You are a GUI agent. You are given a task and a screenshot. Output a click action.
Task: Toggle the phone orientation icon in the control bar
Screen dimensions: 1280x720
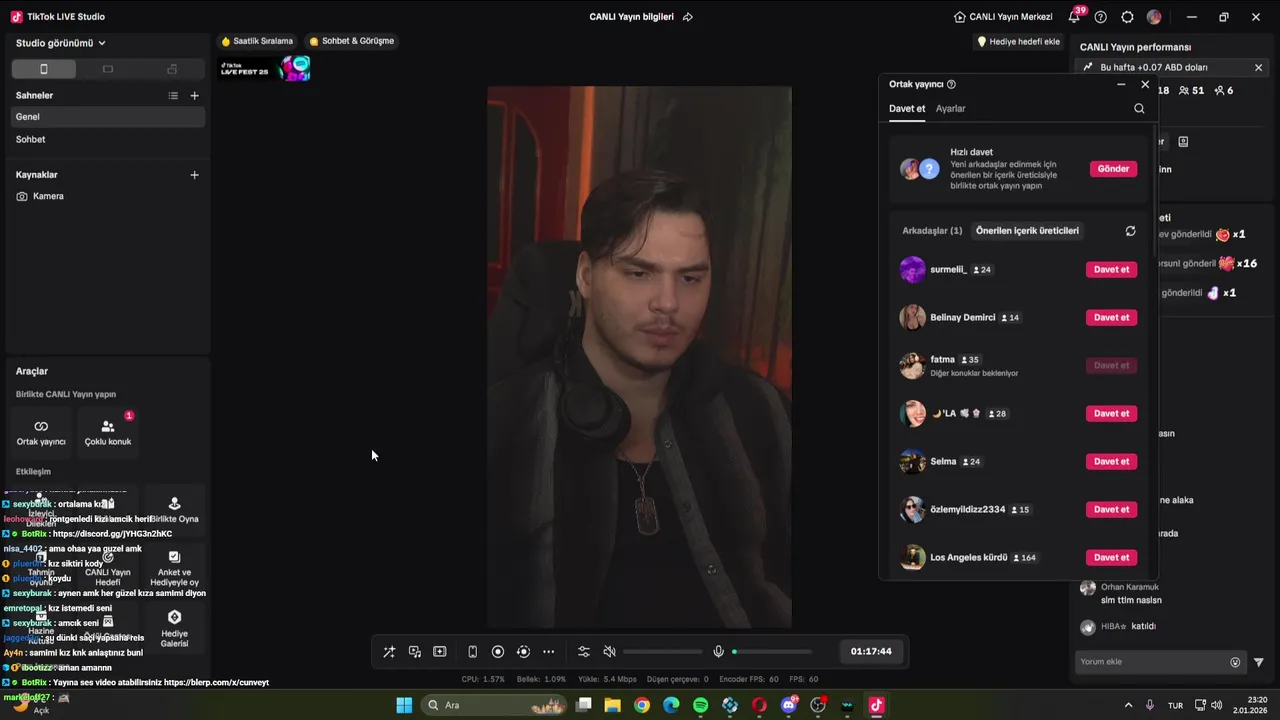[x=472, y=652]
